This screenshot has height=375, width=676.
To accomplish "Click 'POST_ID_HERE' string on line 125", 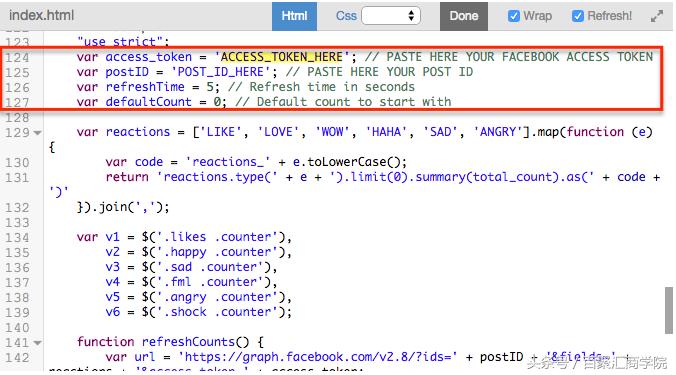I will [221, 72].
